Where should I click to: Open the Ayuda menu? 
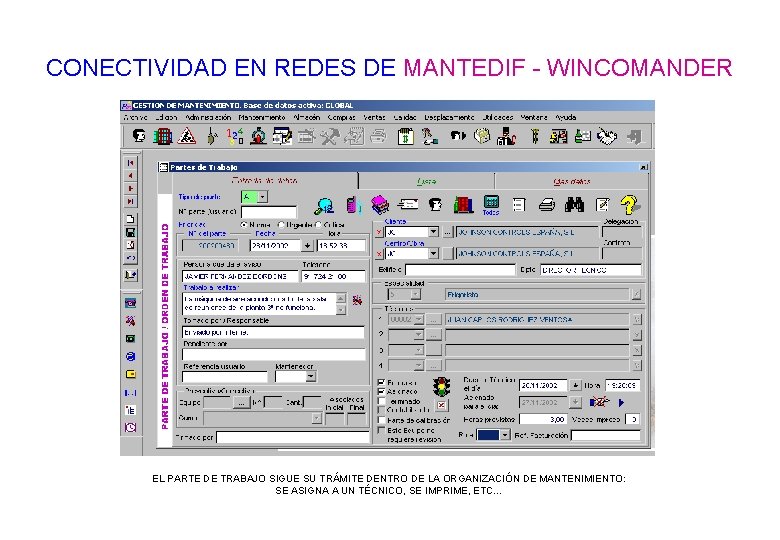point(566,117)
